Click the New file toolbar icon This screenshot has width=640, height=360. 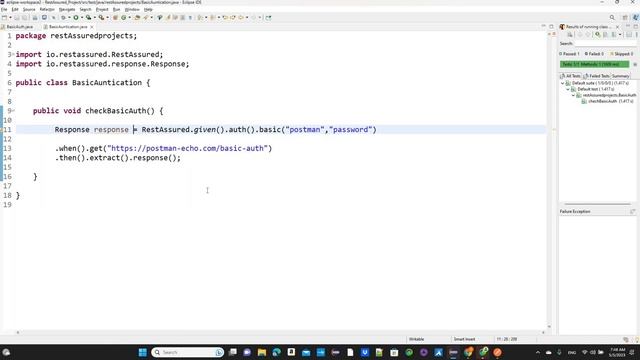(x=4, y=18)
